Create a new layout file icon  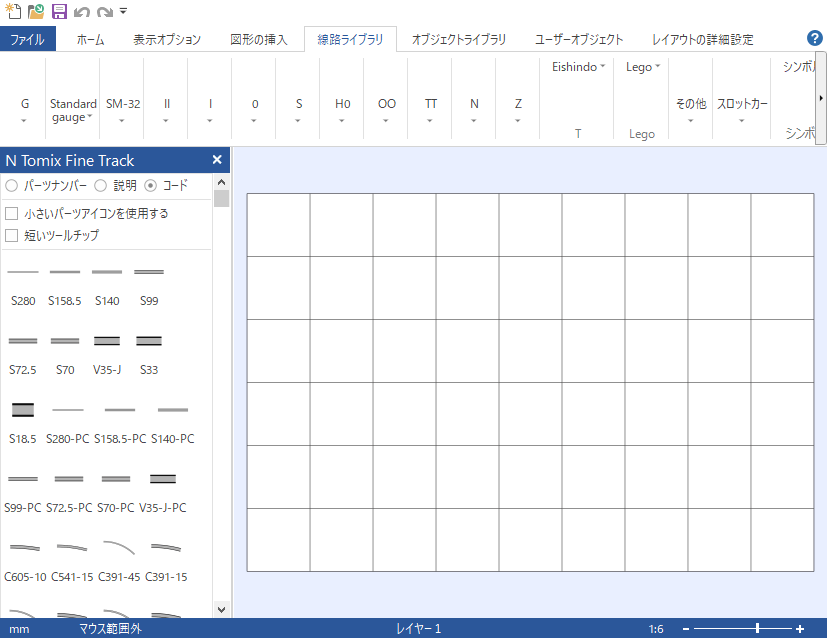13,11
